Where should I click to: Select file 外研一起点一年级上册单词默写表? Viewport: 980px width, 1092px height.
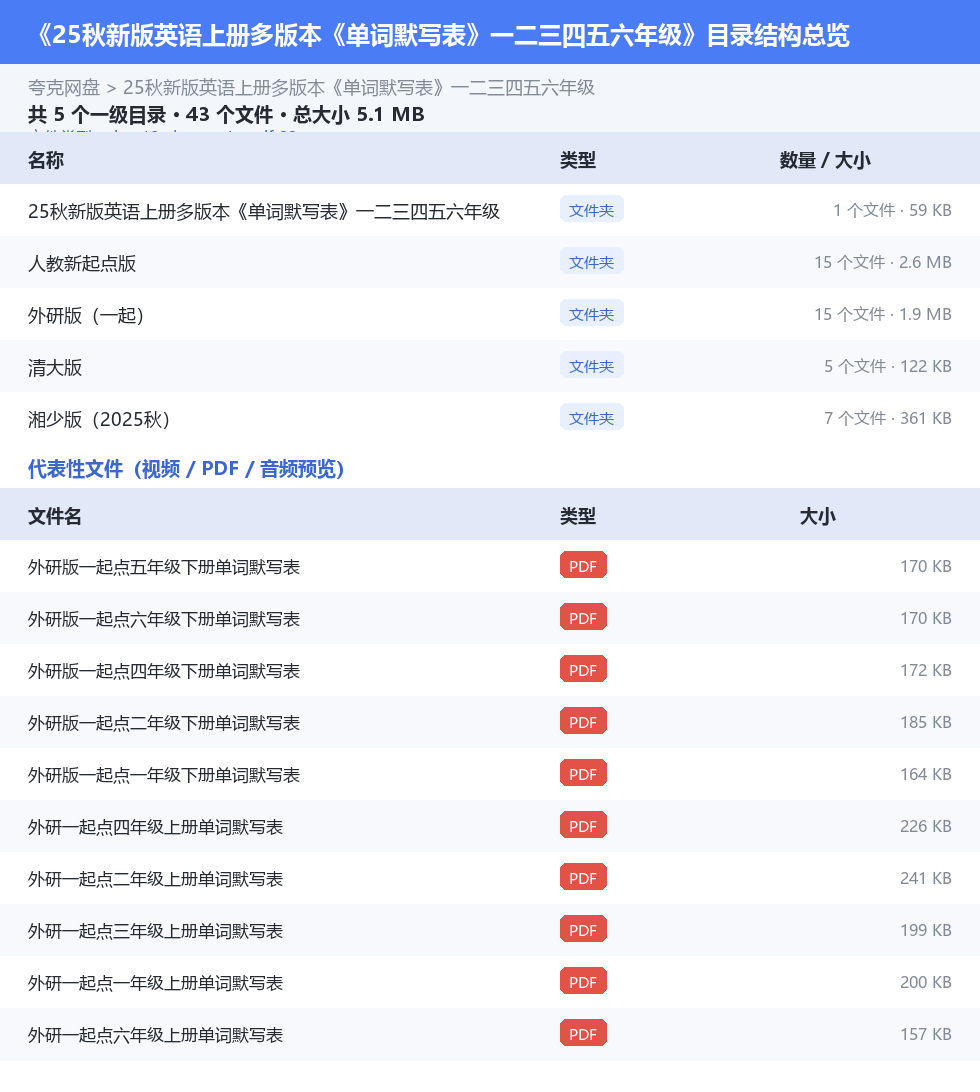point(490,983)
